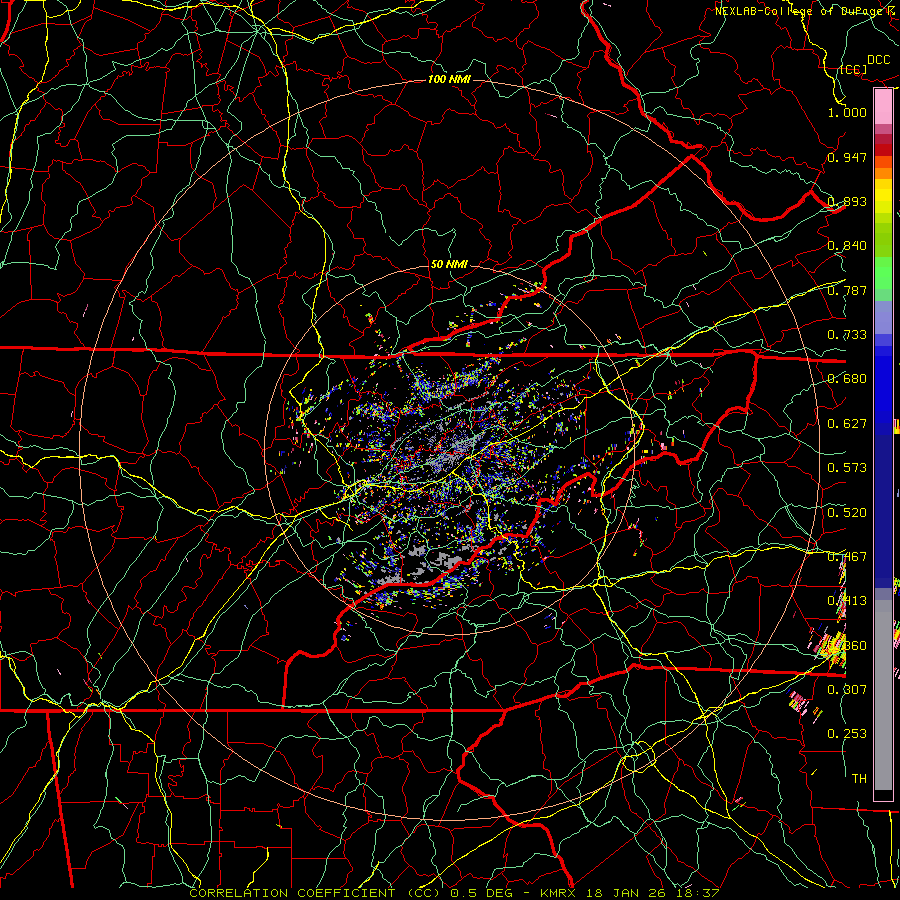Click the 0.307 legend value
The width and height of the screenshot is (900, 900).
tap(847, 689)
